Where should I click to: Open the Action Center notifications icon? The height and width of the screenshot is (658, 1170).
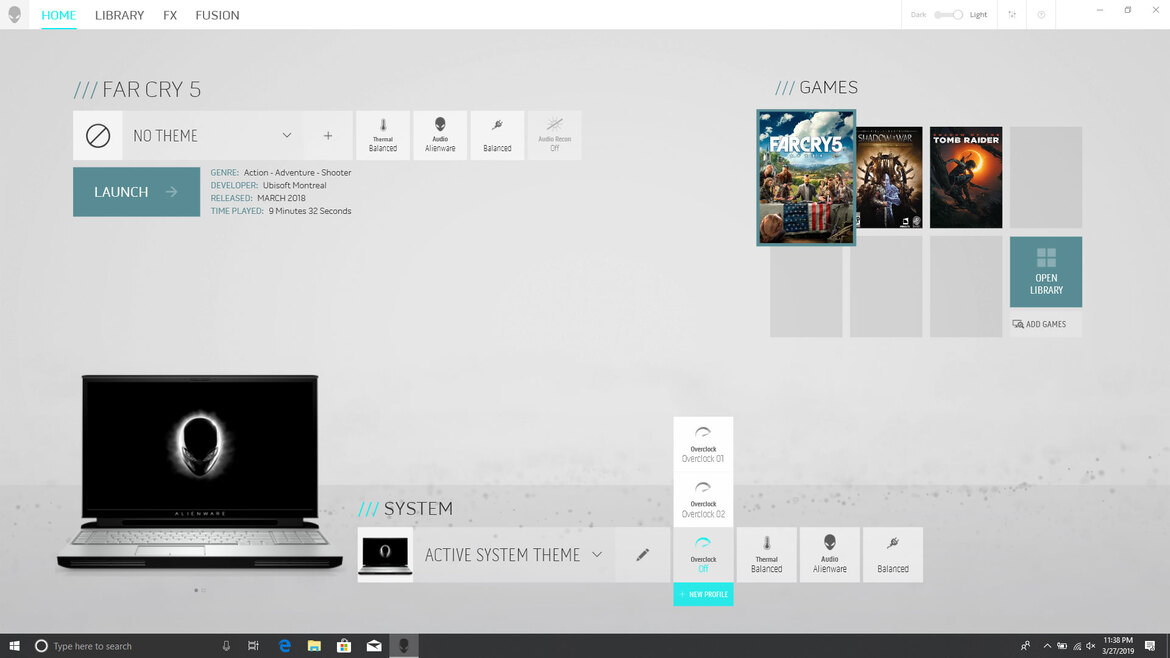[x=1150, y=645]
